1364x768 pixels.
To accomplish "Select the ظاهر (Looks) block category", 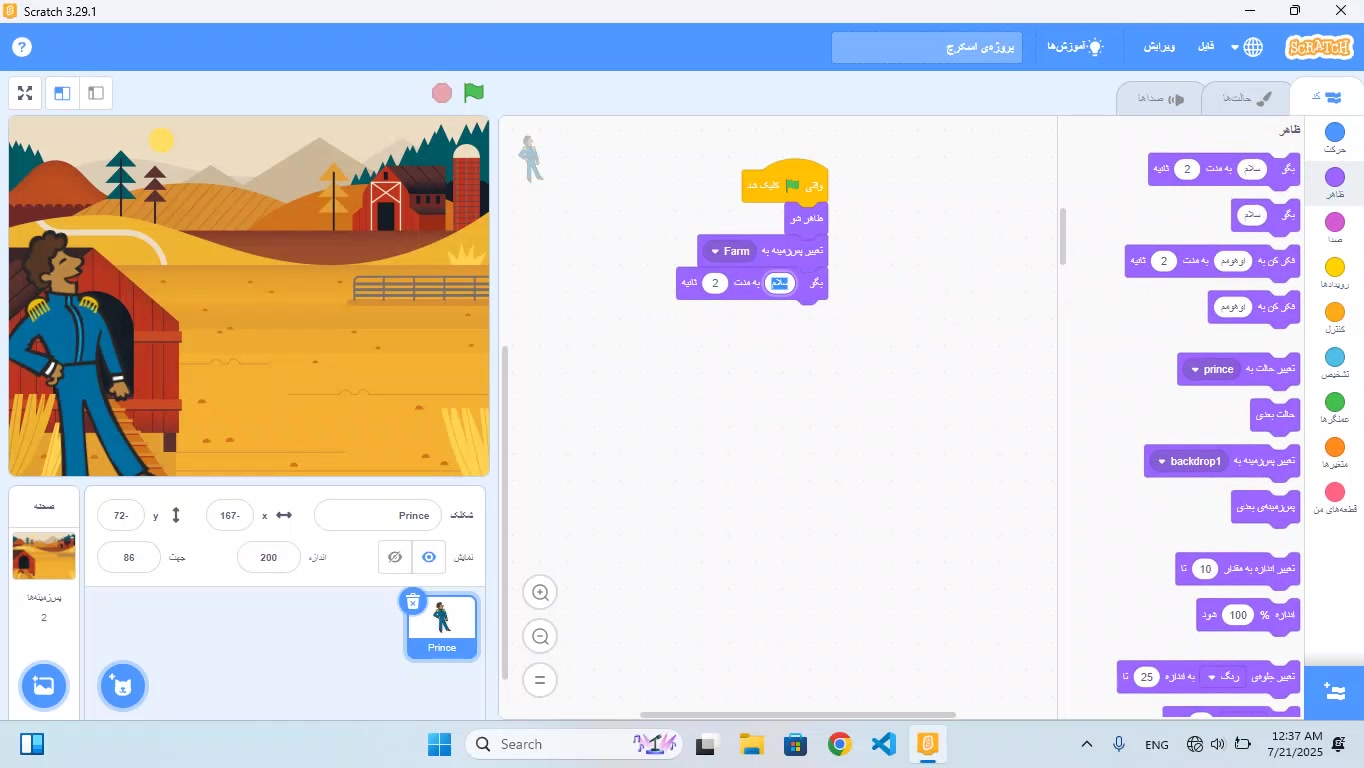I will click(1335, 183).
